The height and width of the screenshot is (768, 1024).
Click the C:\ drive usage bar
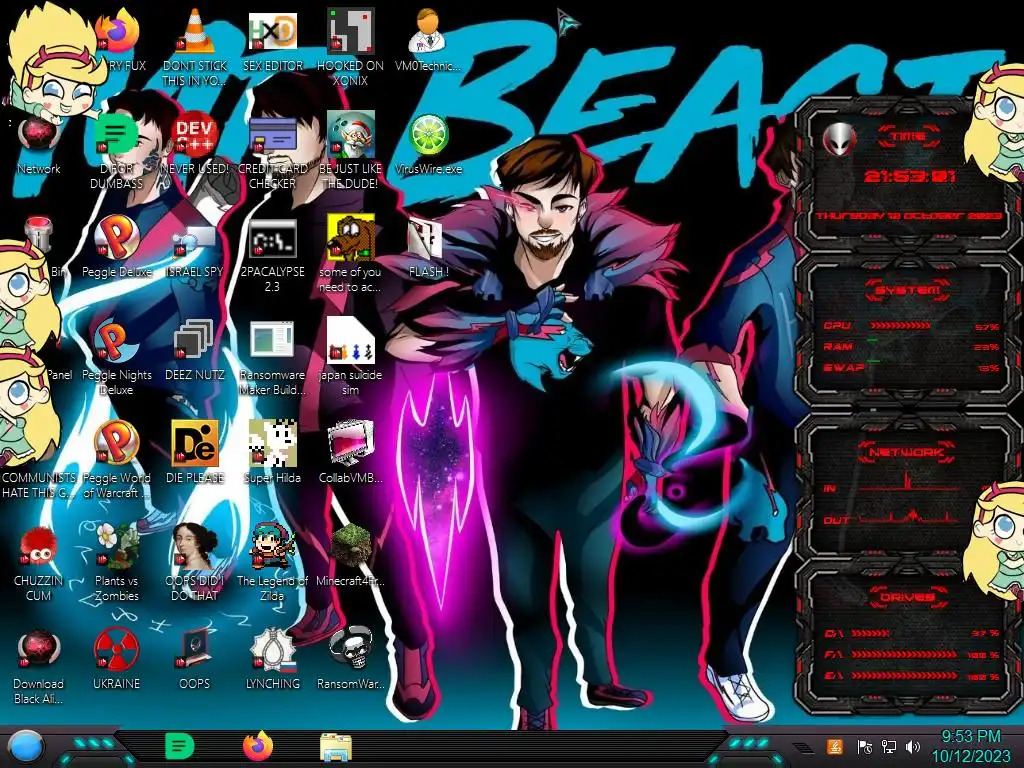point(871,633)
